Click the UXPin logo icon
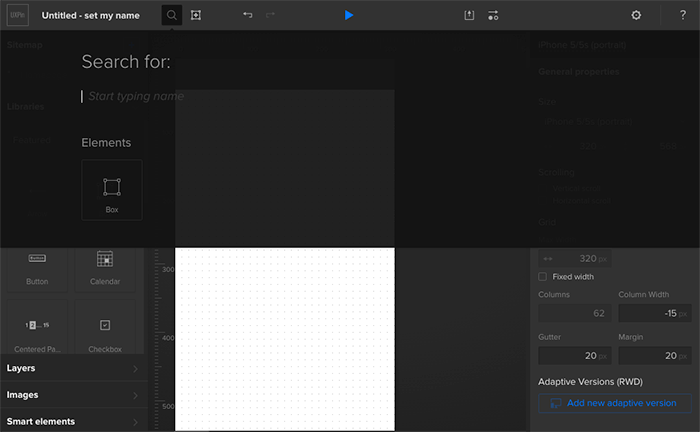 [x=17, y=15]
